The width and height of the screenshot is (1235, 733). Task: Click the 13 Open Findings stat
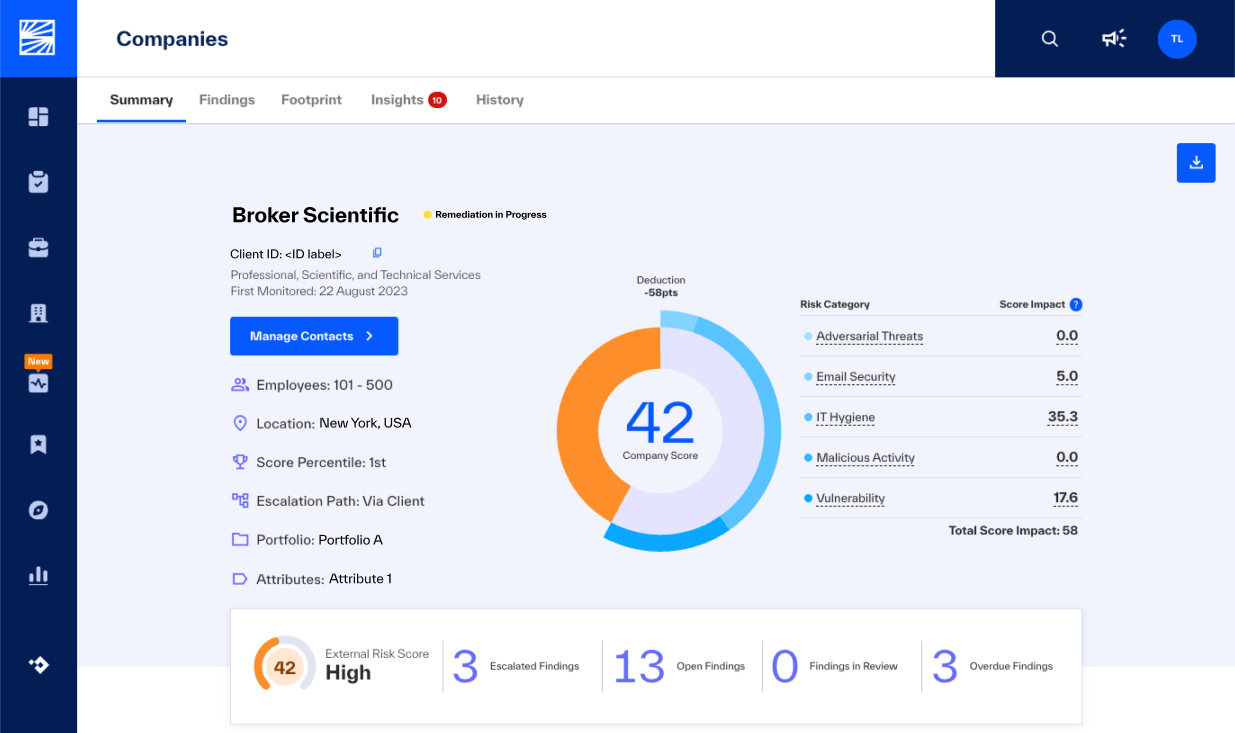click(x=679, y=666)
